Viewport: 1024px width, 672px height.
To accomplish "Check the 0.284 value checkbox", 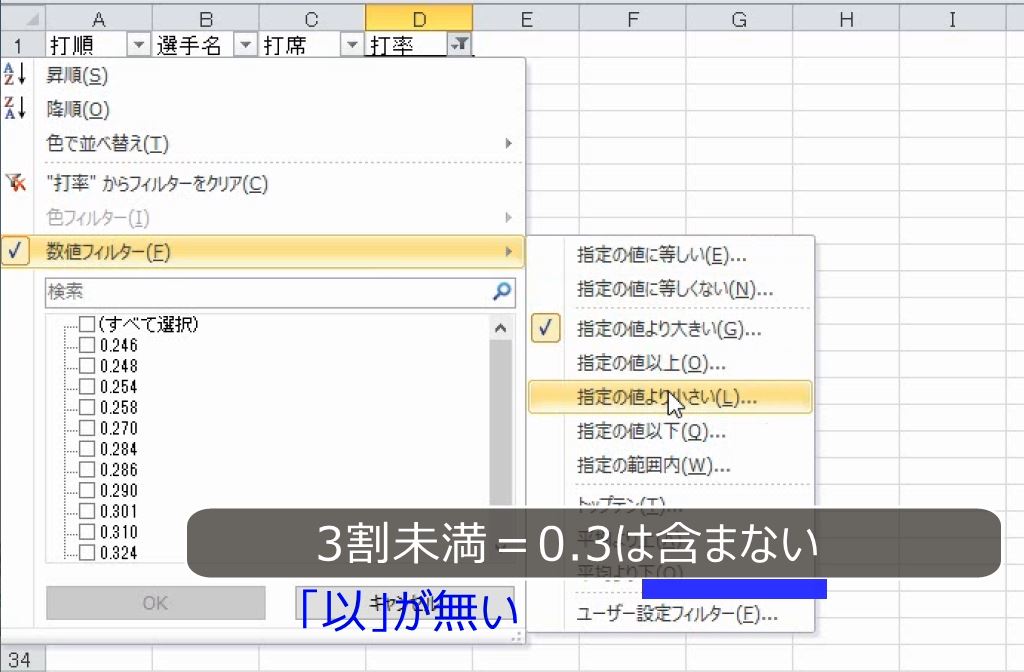I will coord(86,449).
